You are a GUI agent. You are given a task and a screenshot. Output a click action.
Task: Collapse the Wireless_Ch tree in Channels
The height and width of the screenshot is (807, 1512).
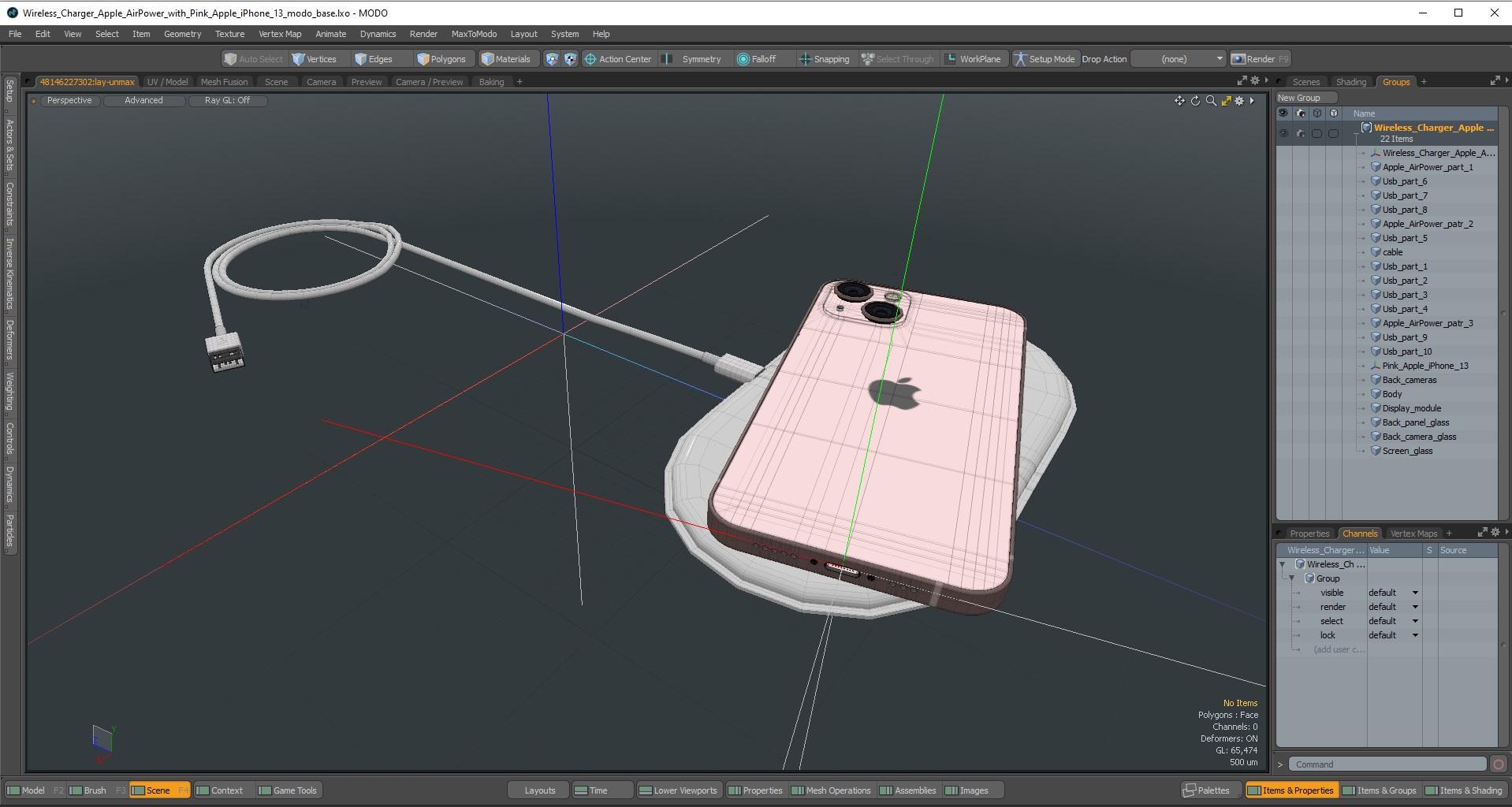point(1283,564)
